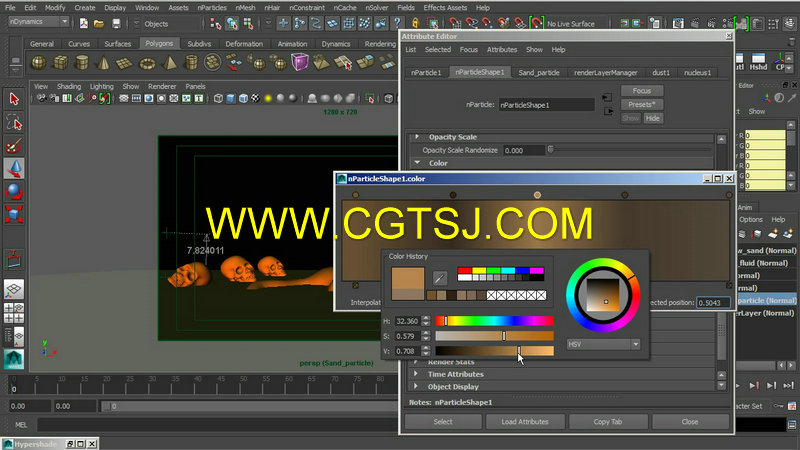Click the Opacity Scale Randomize slider
The image size is (800, 450).
click(x=630, y=150)
